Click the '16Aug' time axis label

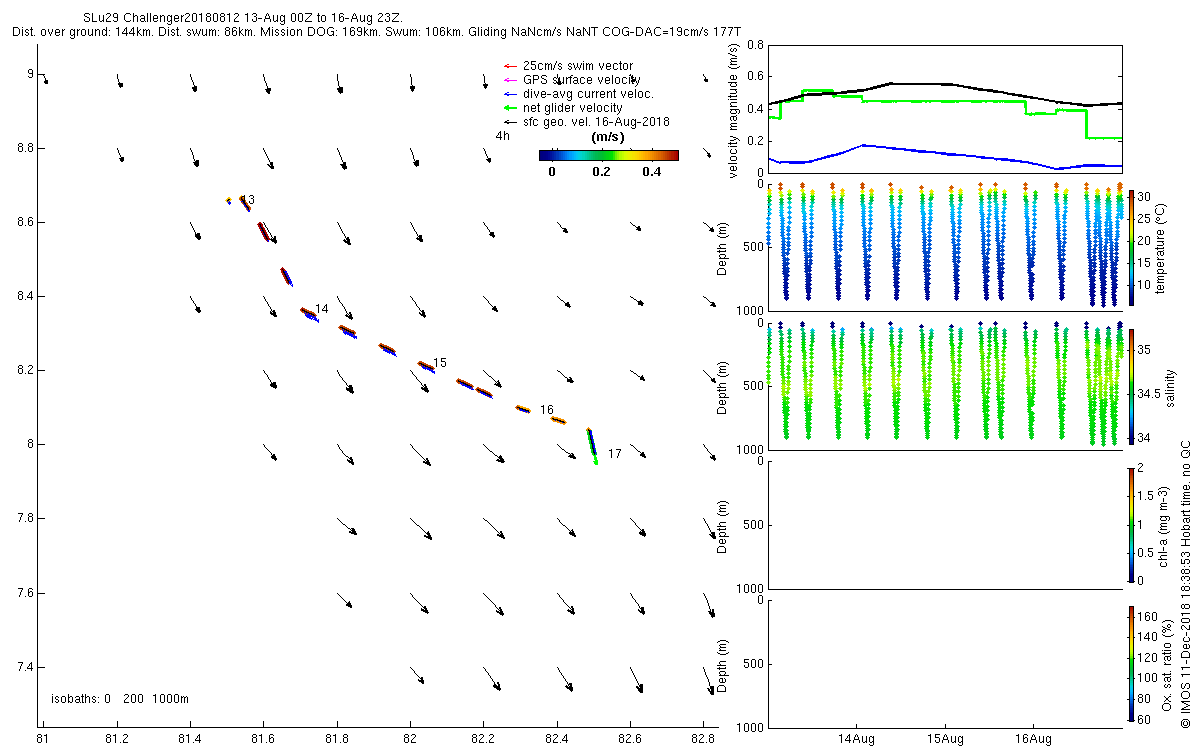pos(1032,739)
